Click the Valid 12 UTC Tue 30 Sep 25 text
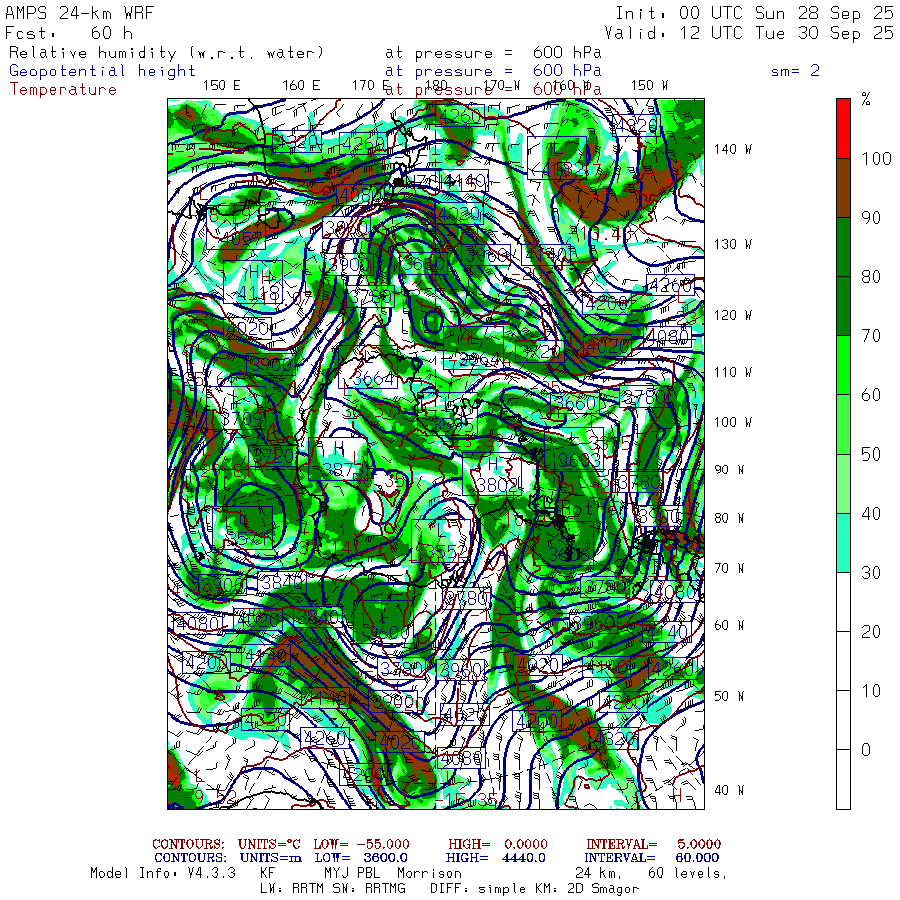The width and height of the screenshot is (900, 900). pos(754,32)
